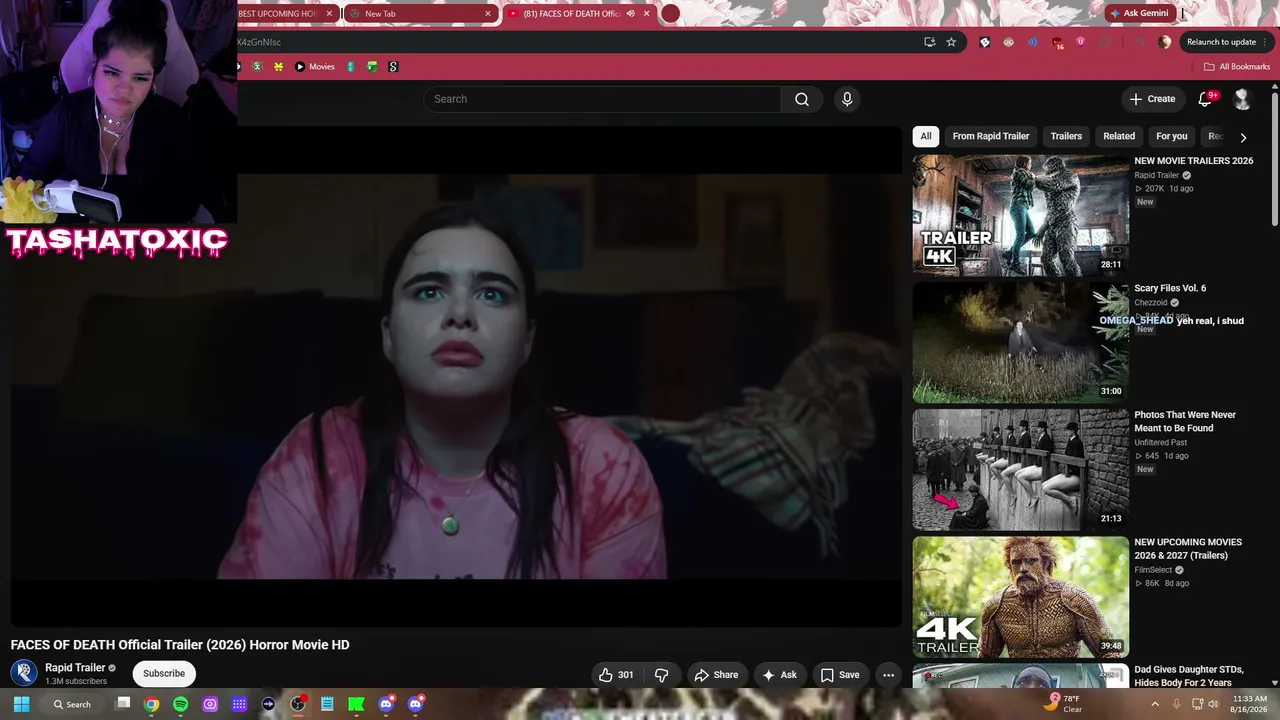Close the New Tab tab
Screen dimensions: 1280x720
click(x=488, y=14)
